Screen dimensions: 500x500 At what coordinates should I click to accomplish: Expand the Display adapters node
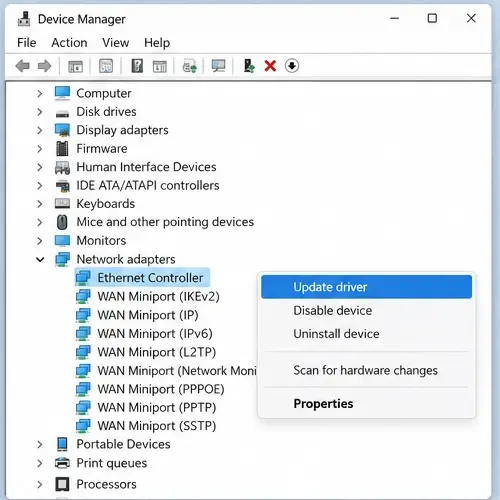40,130
